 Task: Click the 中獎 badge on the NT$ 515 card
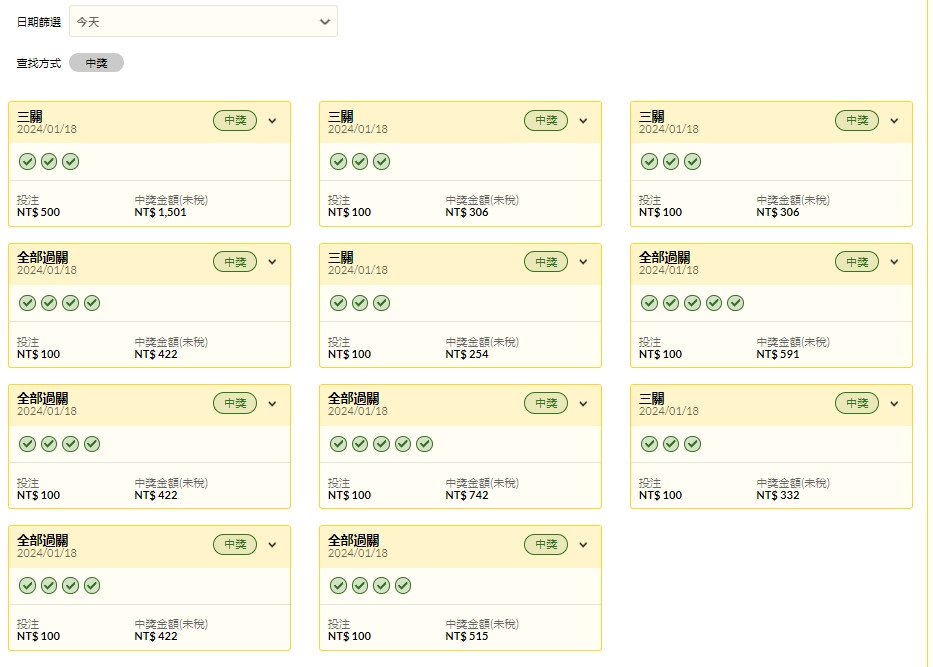coord(546,544)
